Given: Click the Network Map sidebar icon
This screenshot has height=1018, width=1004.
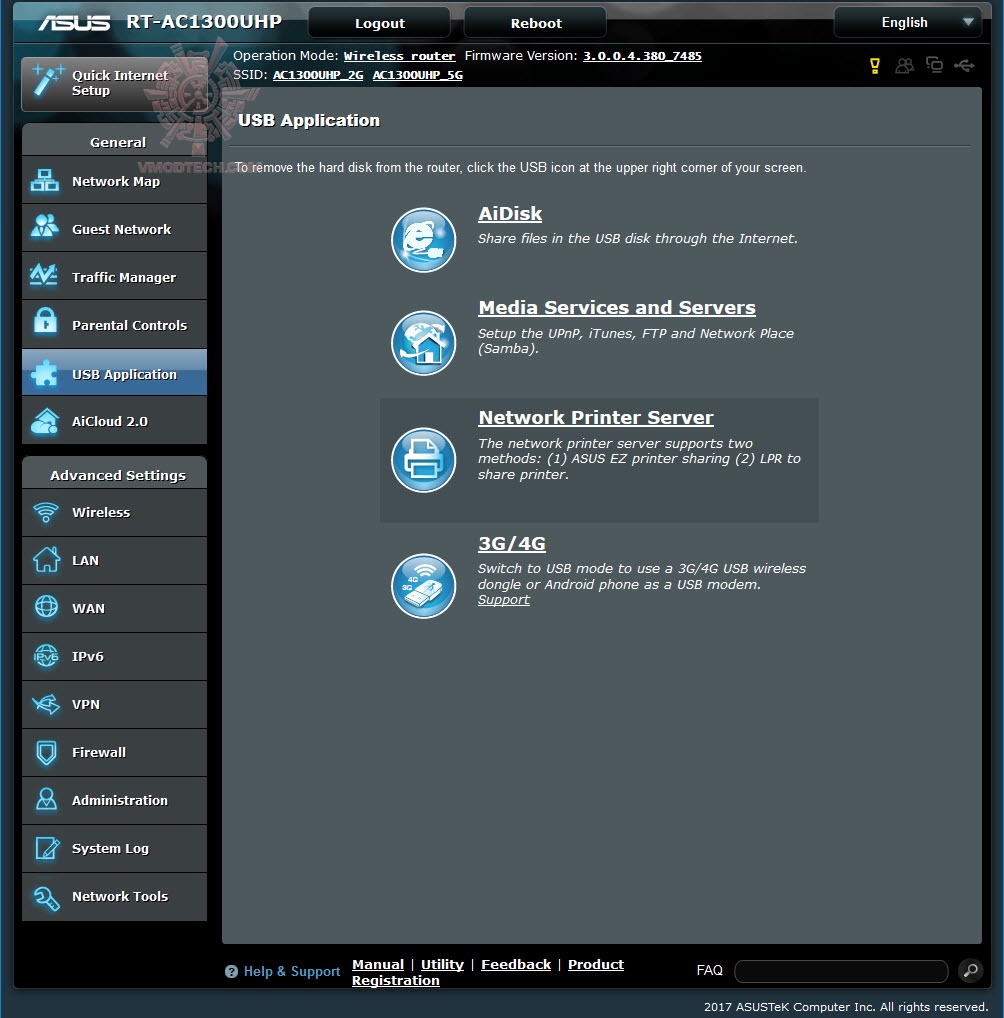Looking at the screenshot, I should [45, 180].
